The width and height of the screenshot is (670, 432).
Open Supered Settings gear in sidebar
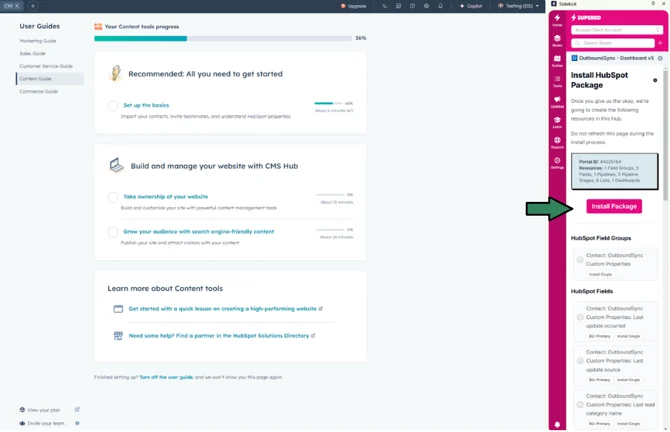tap(557, 162)
